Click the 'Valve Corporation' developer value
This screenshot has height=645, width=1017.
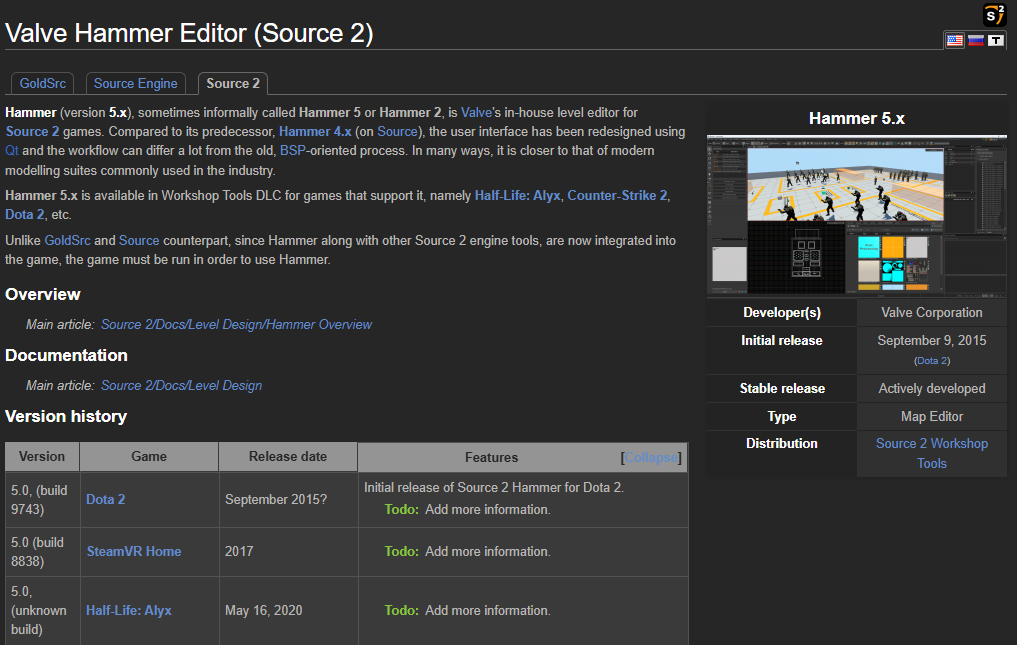(x=932, y=313)
